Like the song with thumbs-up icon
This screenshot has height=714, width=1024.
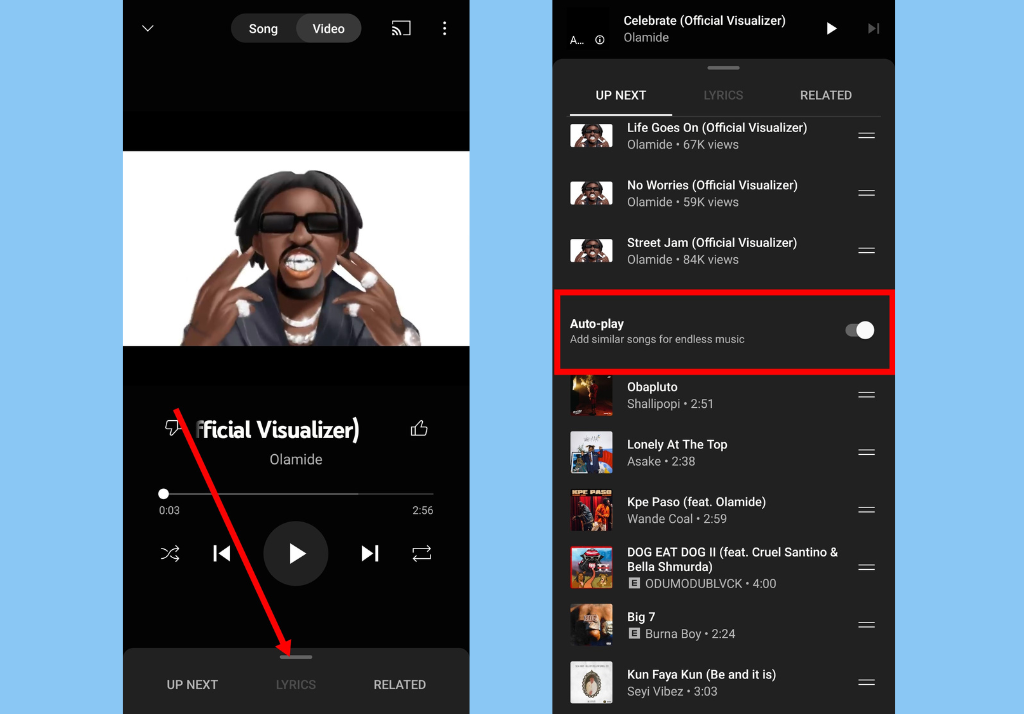coord(419,428)
